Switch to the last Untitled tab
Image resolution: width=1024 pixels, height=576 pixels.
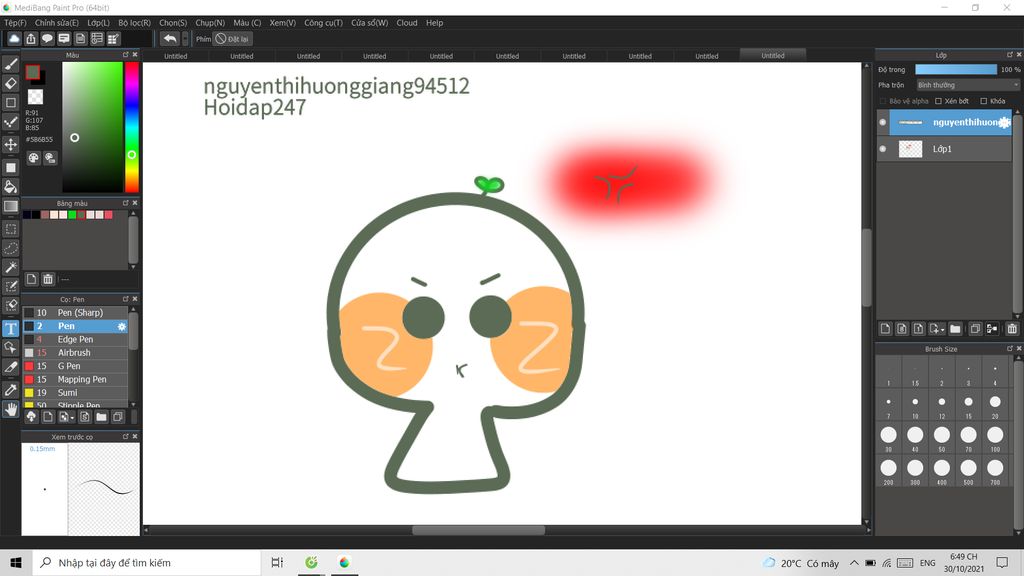[x=773, y=56]
